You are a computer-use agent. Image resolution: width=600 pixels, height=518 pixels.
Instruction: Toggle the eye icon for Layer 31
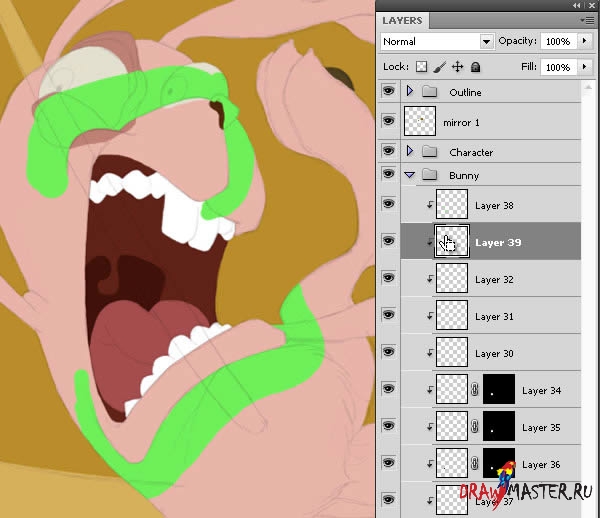pos(388,314)
